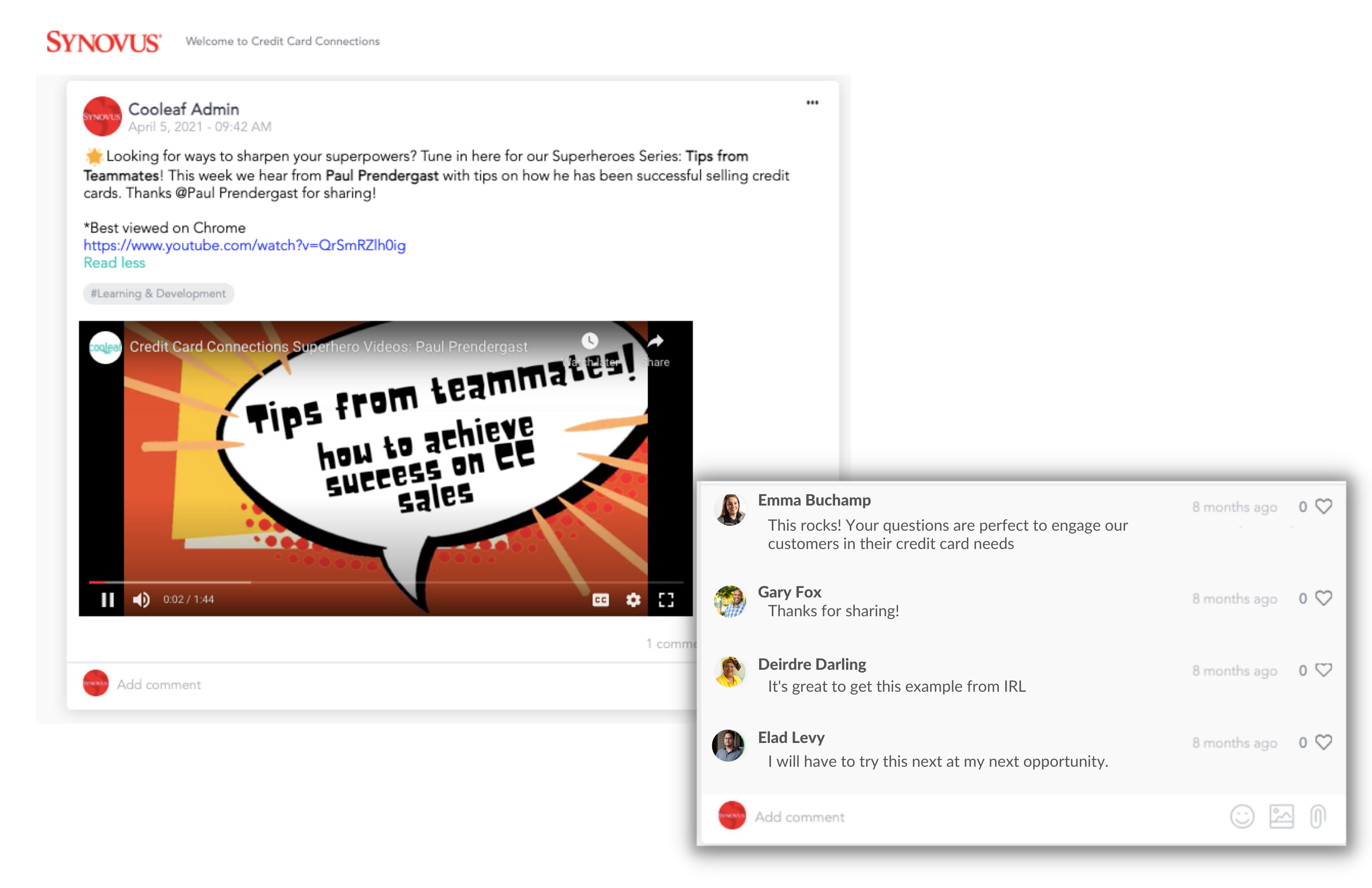Enter fullscreen mode on the video
This screenshot has width=1372, height=888.
coord(666,600)
